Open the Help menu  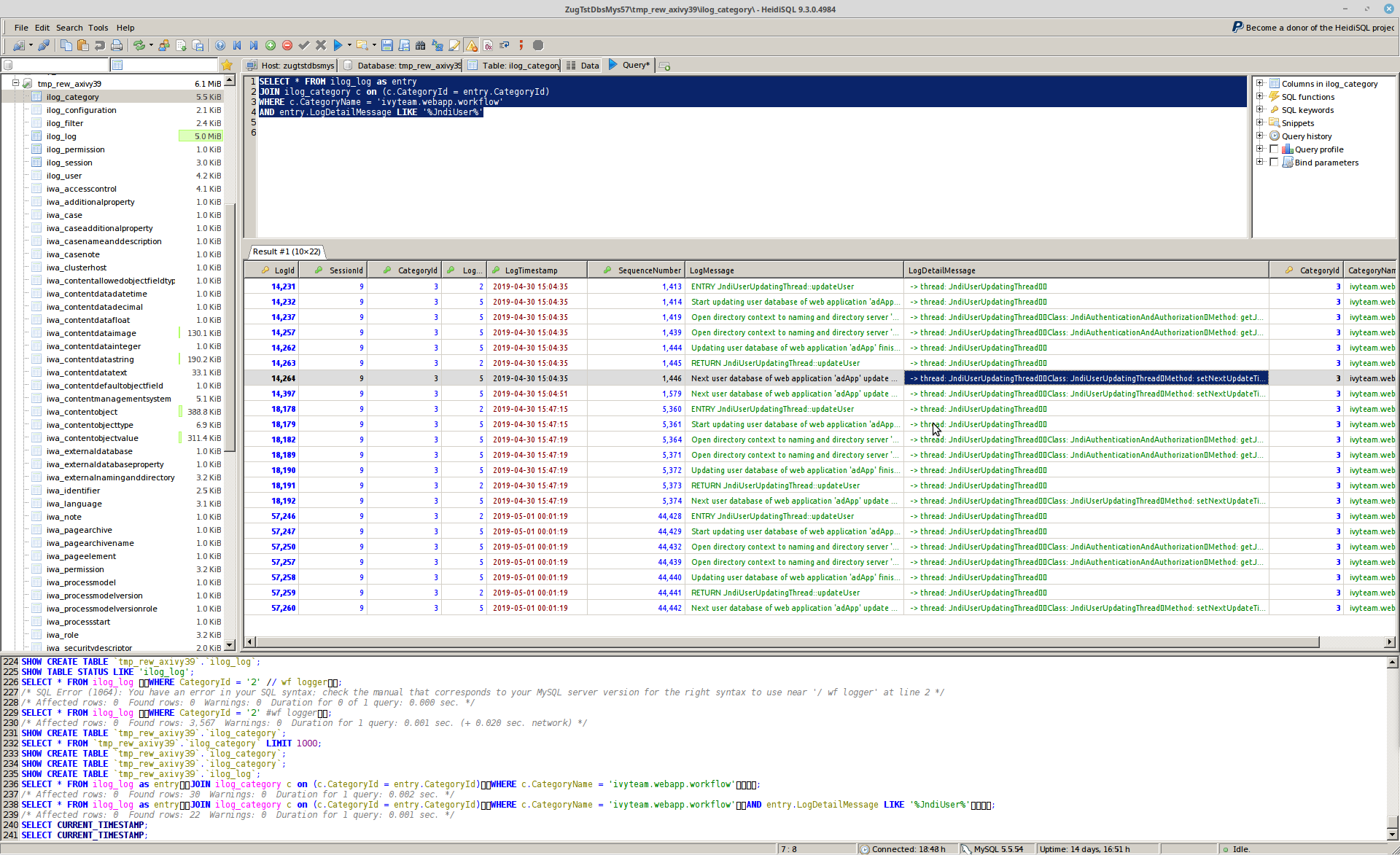pos(125,28)
